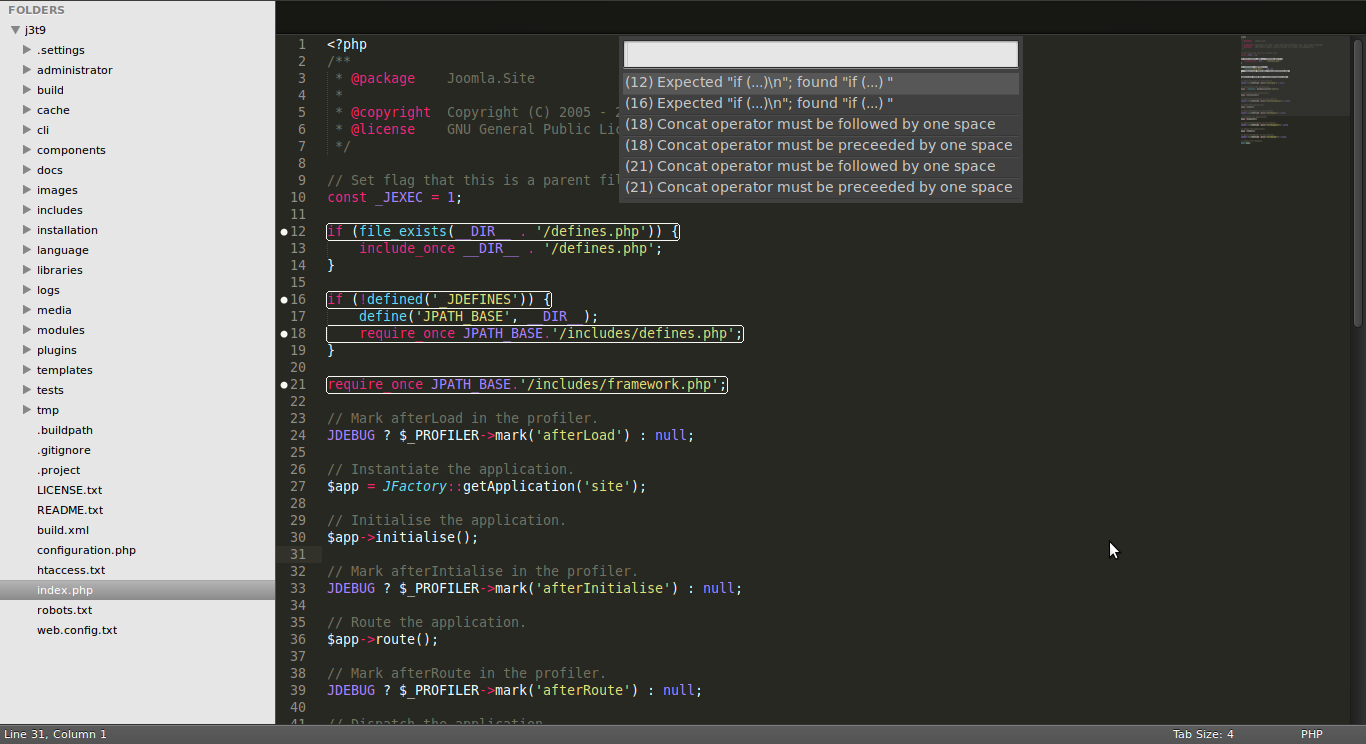Click the gutter error dot at line 18
This screenshot has height=744, width=1366.
click(x=284, y=334)
